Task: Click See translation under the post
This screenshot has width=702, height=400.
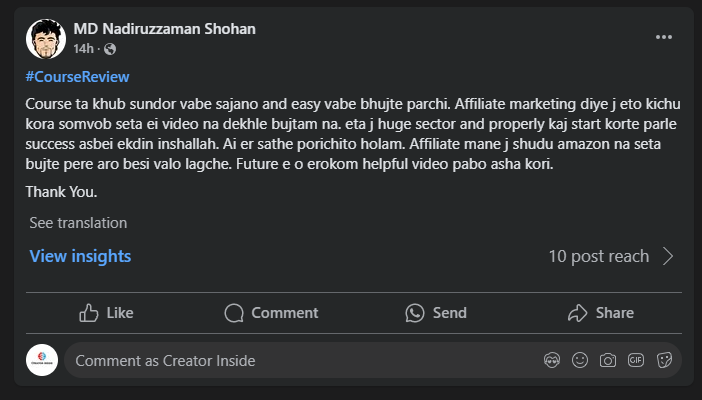Action: coord(78,223)
